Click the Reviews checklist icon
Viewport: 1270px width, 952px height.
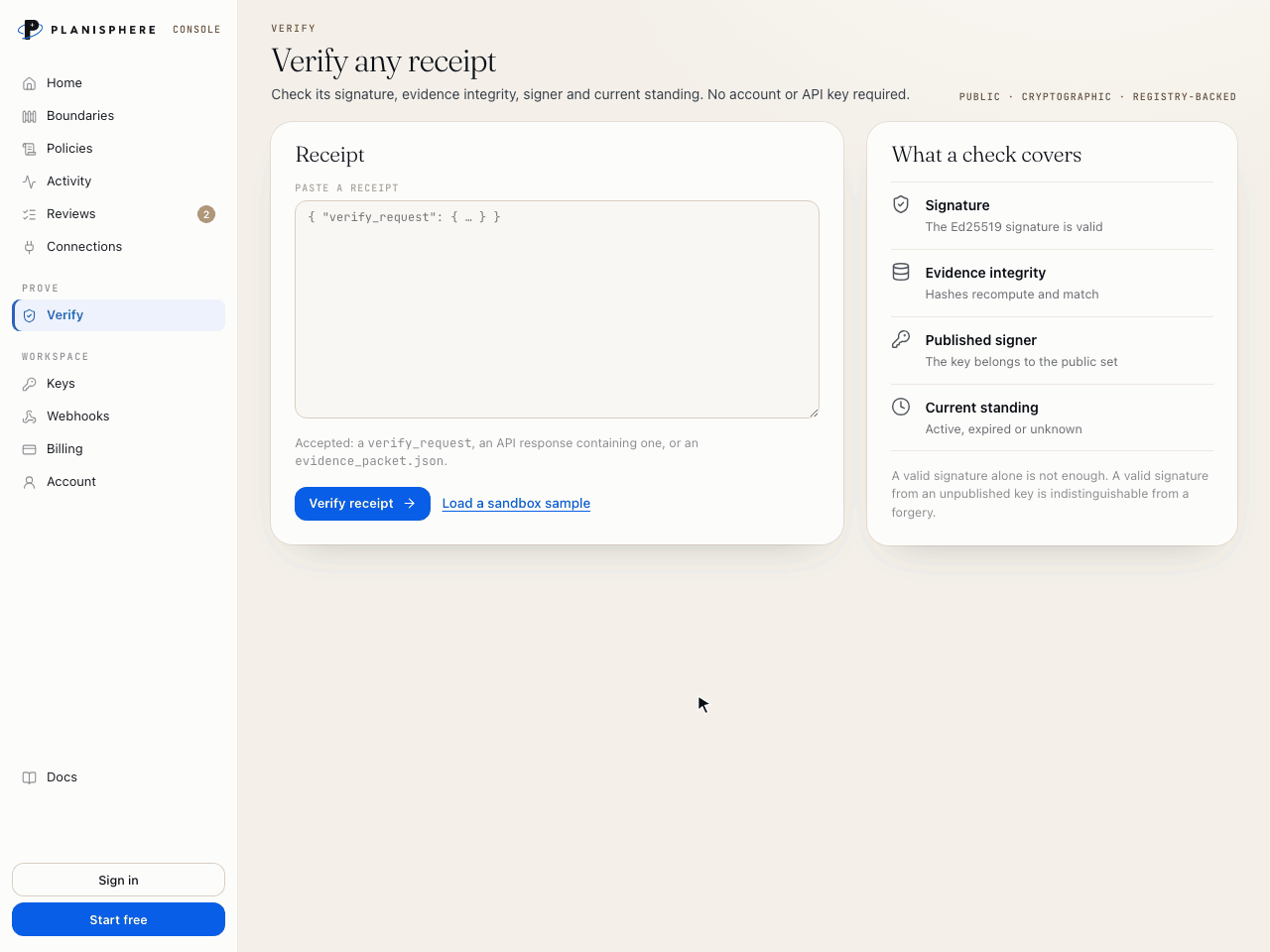point(30,214)
